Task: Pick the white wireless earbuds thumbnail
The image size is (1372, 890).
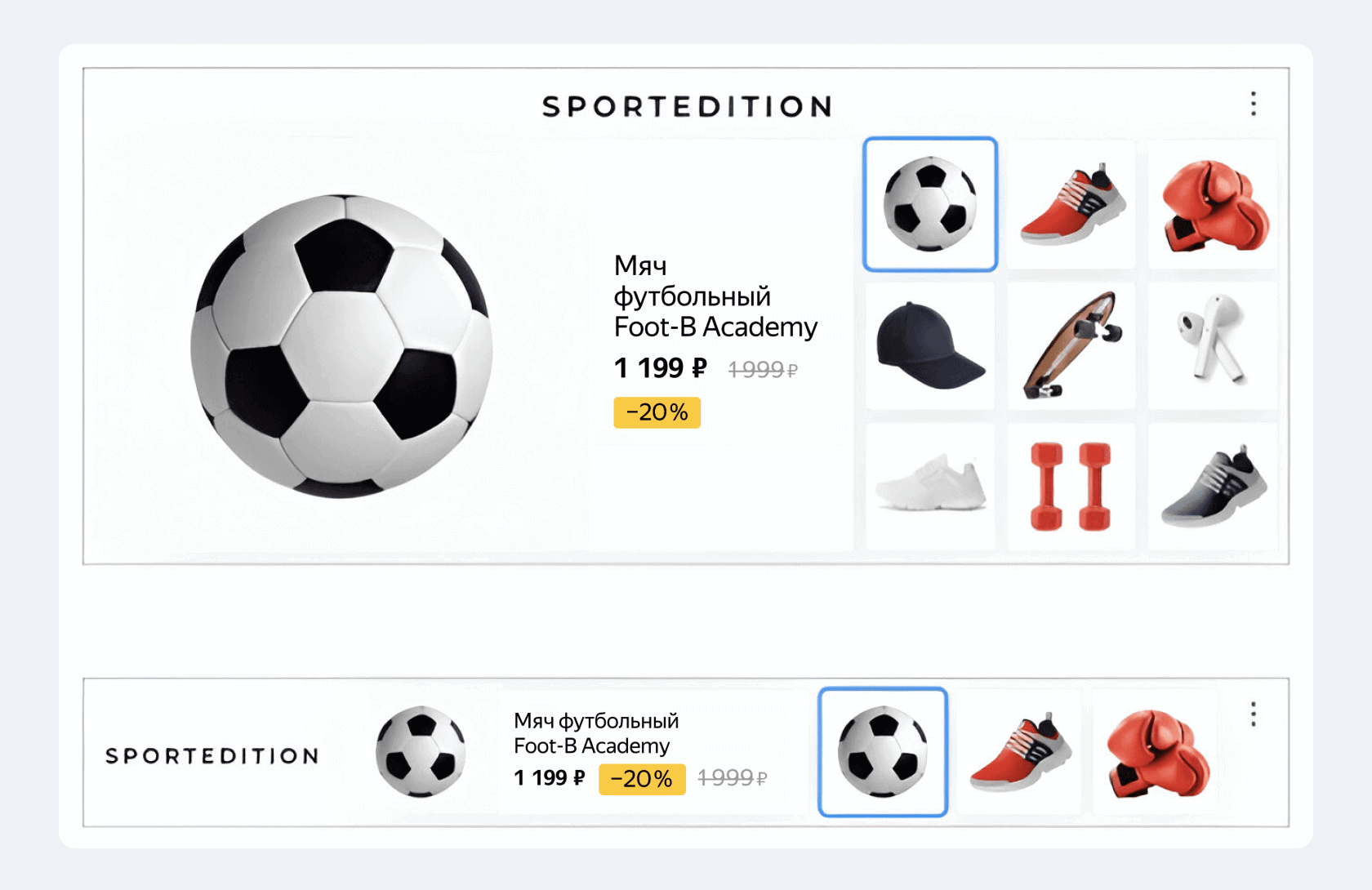Action: [x=1213, y=345]
